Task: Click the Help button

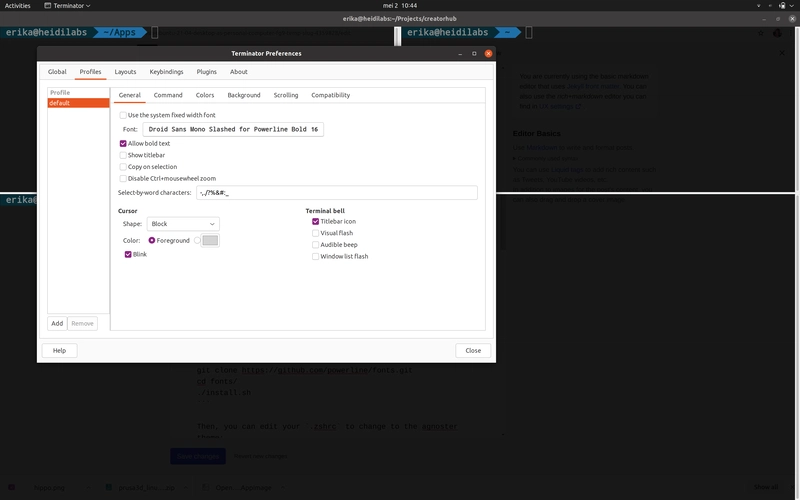Action: [59, 351]
